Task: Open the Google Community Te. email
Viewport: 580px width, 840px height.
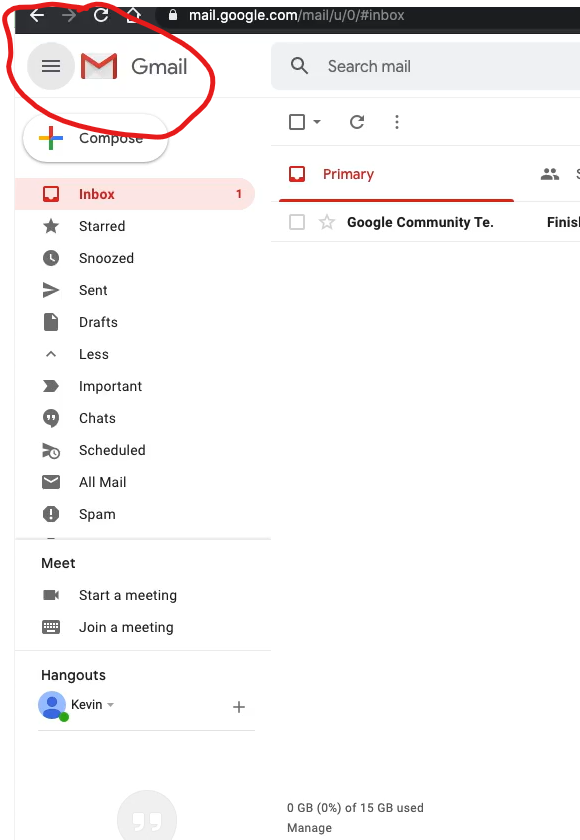Action: coord(426,222)
